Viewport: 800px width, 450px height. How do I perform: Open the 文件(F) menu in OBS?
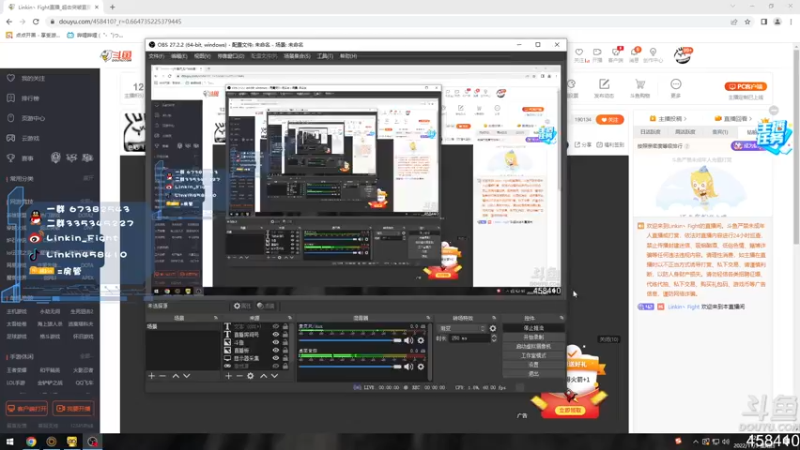[x=156, y=56]
